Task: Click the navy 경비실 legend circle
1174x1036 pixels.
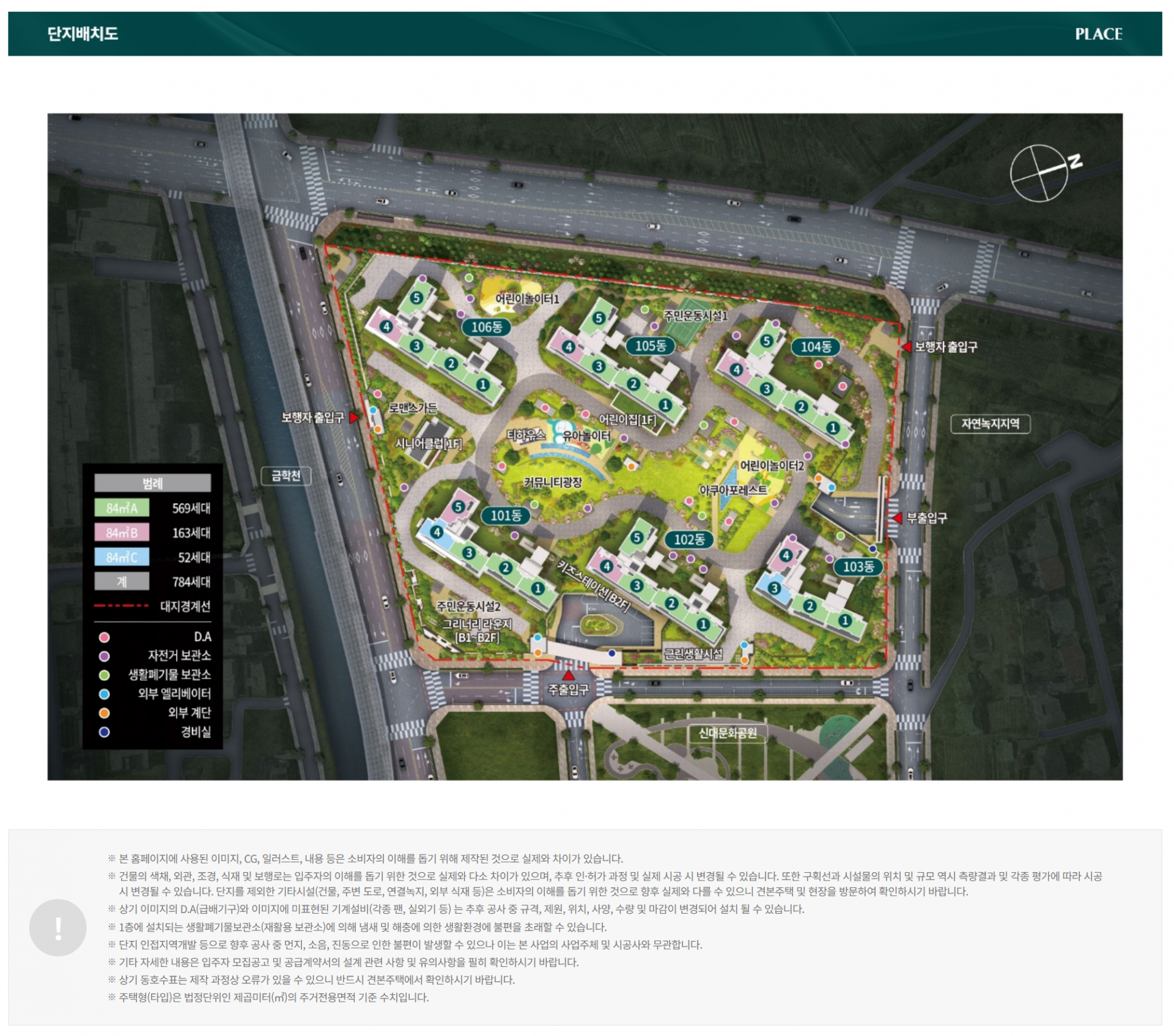Action: [x=105, y=732]
